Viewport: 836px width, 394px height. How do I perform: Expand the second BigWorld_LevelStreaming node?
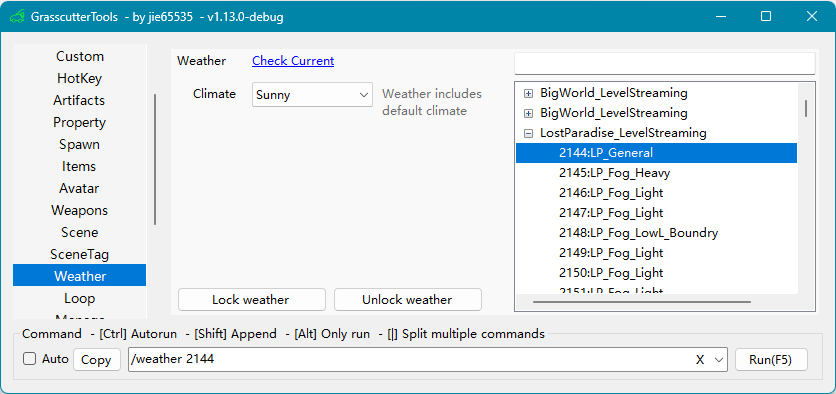(x=528, y=113)
